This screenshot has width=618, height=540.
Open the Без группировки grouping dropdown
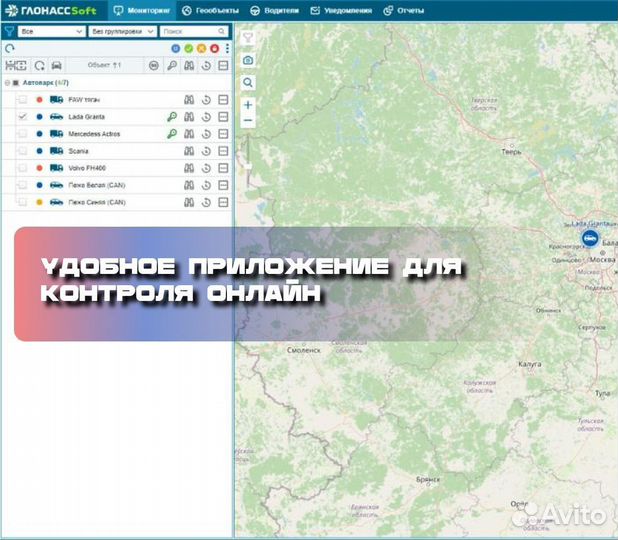pos(123,31)
